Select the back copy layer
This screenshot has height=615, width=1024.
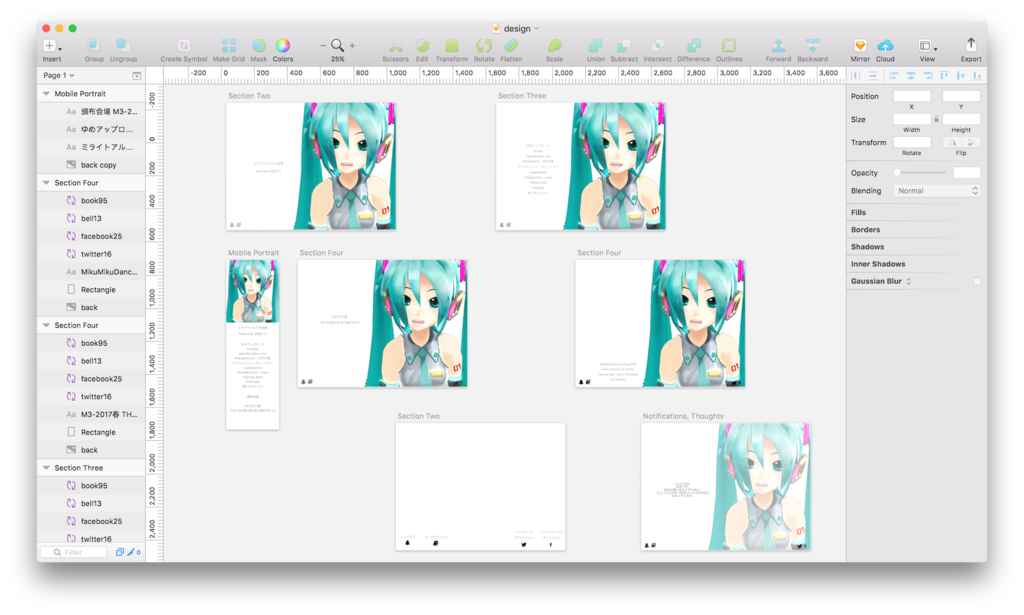point(91,165)
